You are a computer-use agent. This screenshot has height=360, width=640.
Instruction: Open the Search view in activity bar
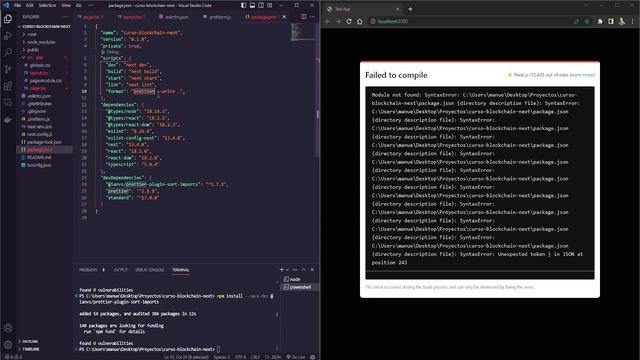coord(8,52)
